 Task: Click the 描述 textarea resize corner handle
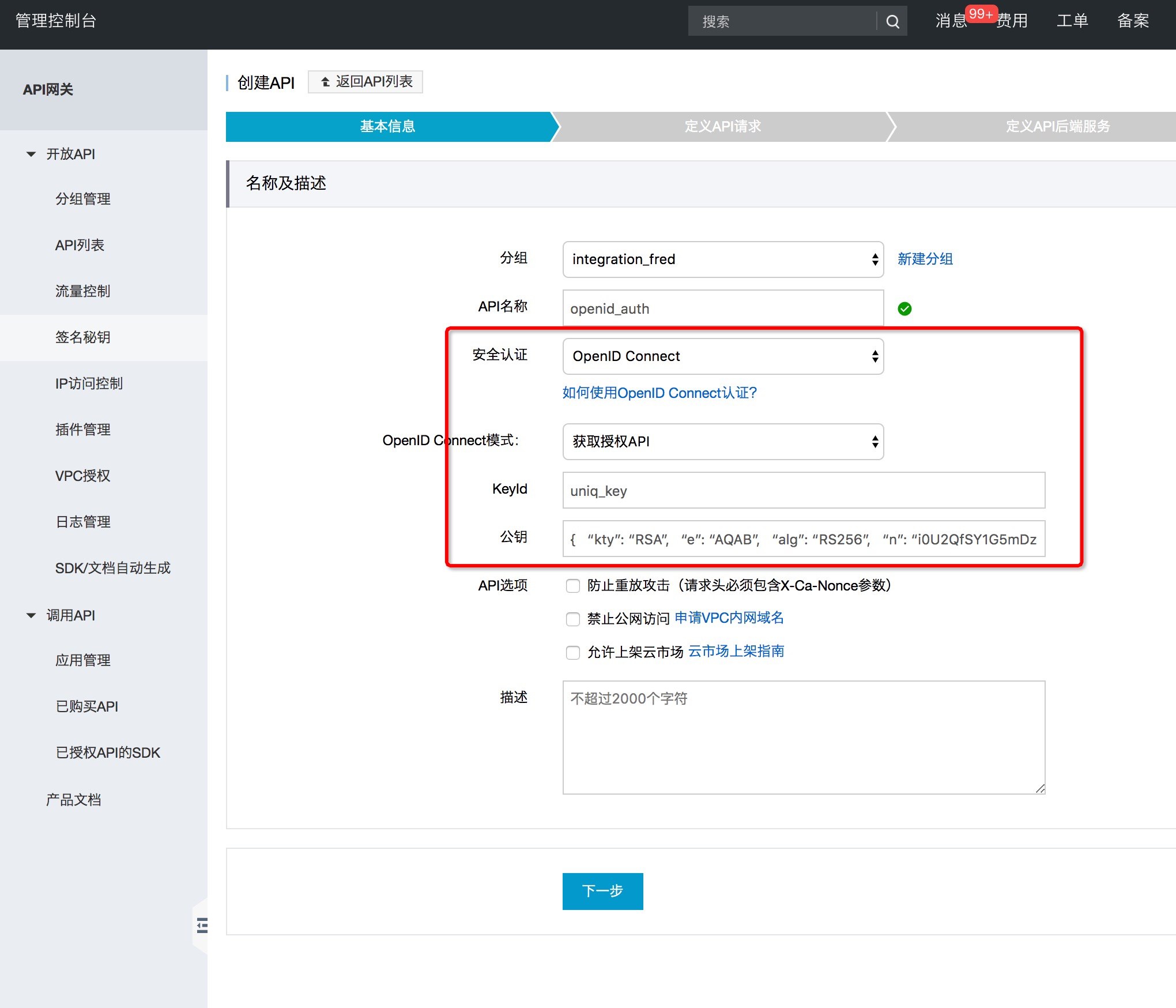pos(1040,789)
